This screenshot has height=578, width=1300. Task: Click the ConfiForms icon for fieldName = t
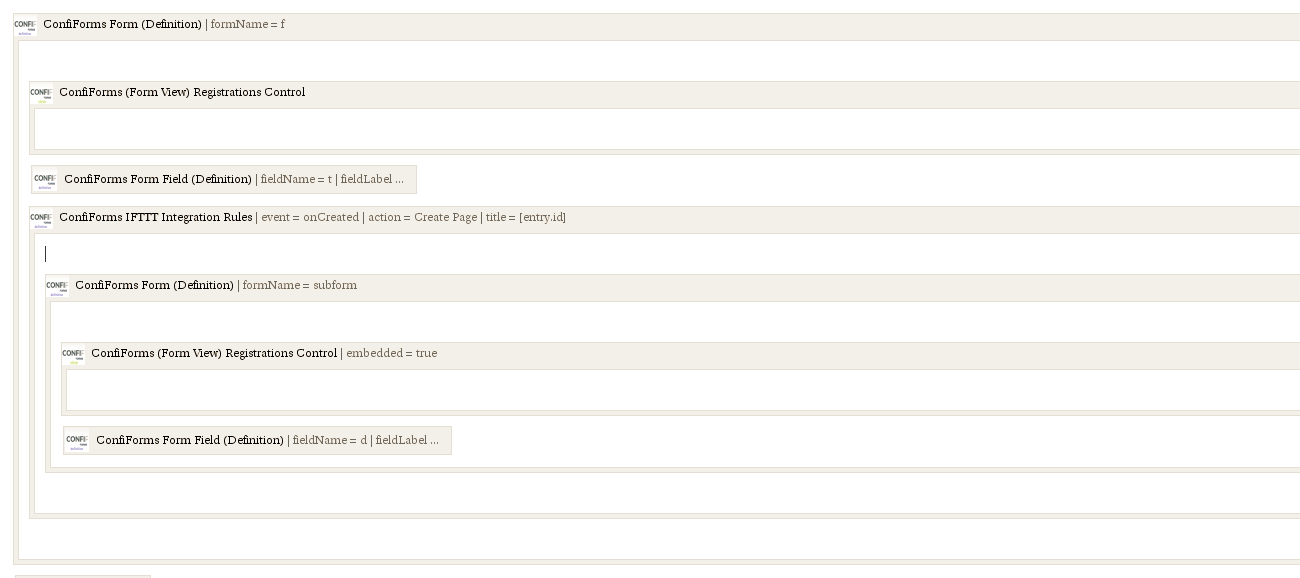click(46, 180)
